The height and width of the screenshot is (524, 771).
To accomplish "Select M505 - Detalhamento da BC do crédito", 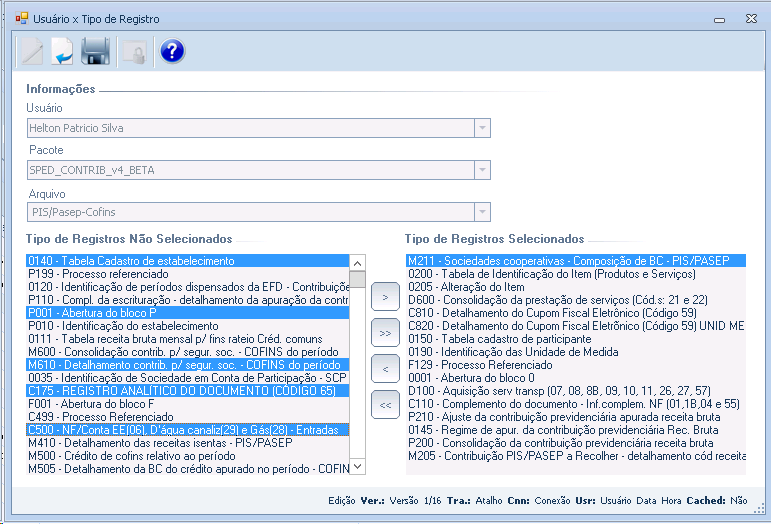I will point(187,469).
